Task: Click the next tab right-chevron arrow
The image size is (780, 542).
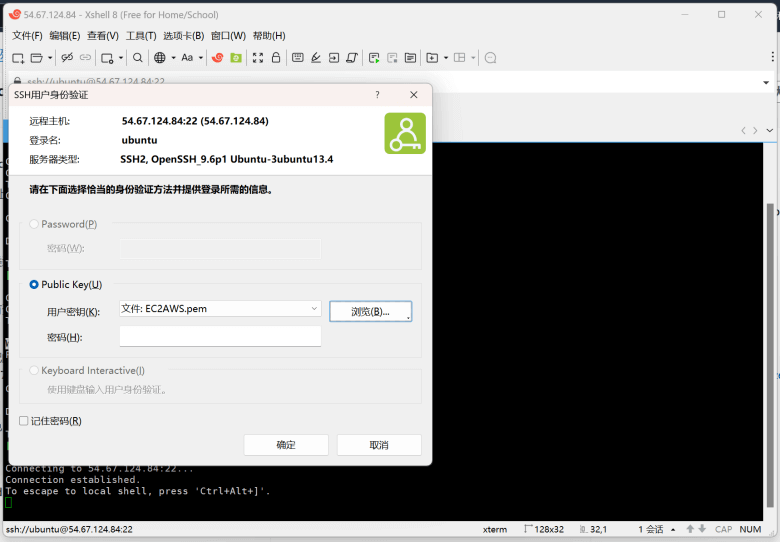Action: tap(755, 130)
